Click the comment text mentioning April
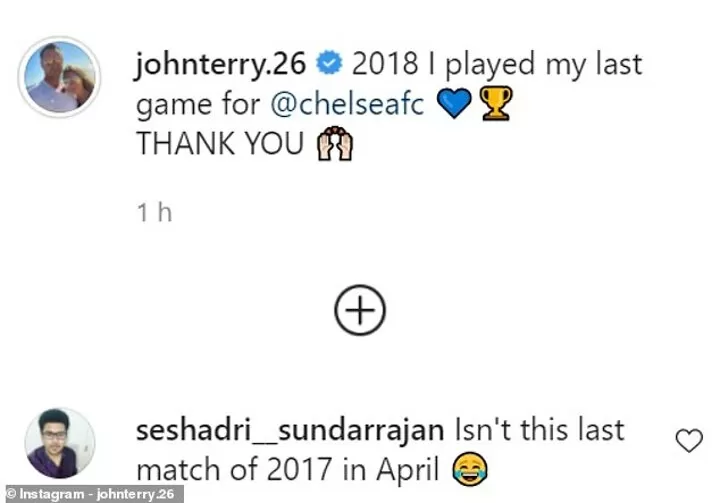Viewport: 720px width, 503px height. point(408,470)
